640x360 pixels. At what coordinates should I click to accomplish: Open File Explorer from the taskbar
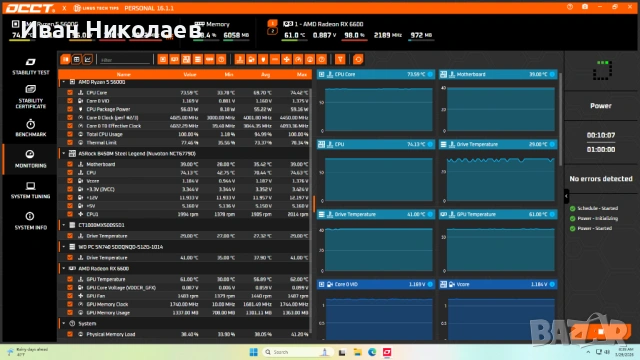tap(358, 352)
